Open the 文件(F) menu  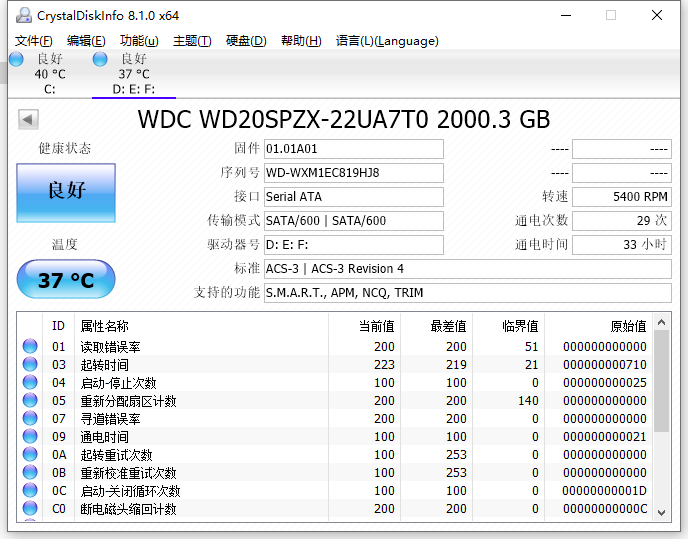(34, 41)
